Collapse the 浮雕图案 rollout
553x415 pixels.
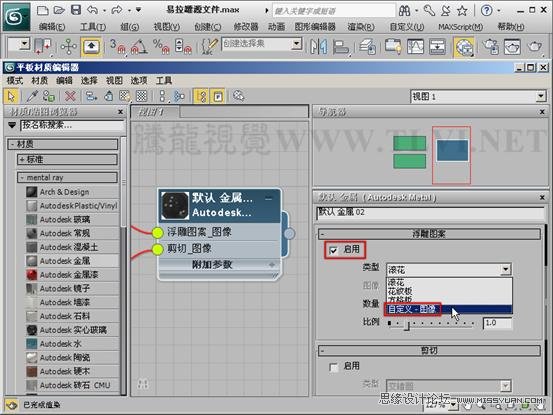[x=429, y=234]
